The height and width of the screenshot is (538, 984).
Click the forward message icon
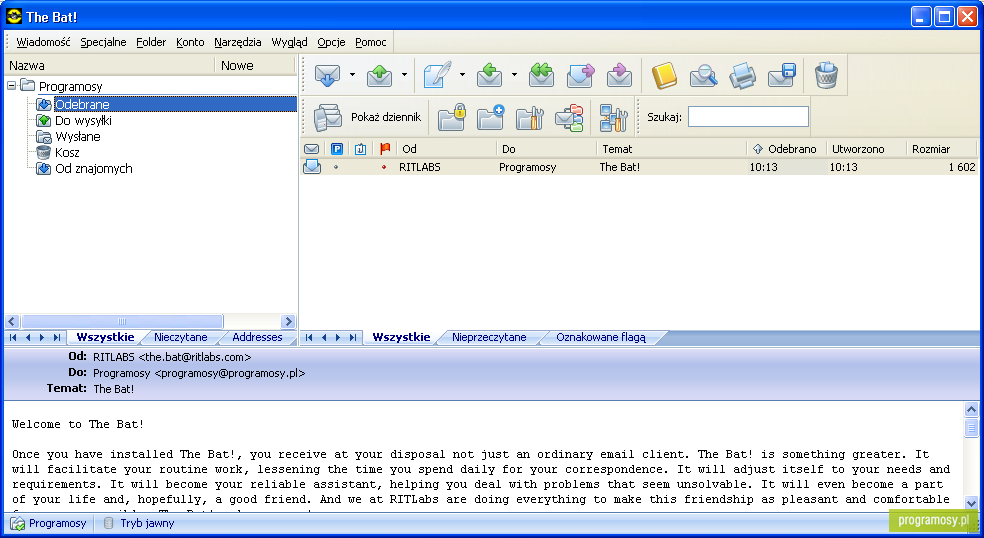[x=580, y=75]
